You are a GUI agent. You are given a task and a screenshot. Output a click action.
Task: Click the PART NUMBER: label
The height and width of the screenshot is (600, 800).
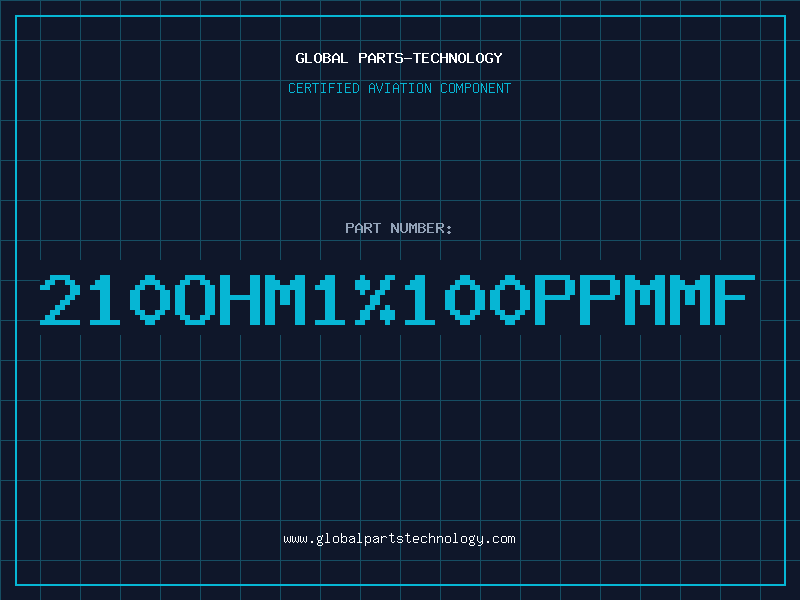coord(398,228)
